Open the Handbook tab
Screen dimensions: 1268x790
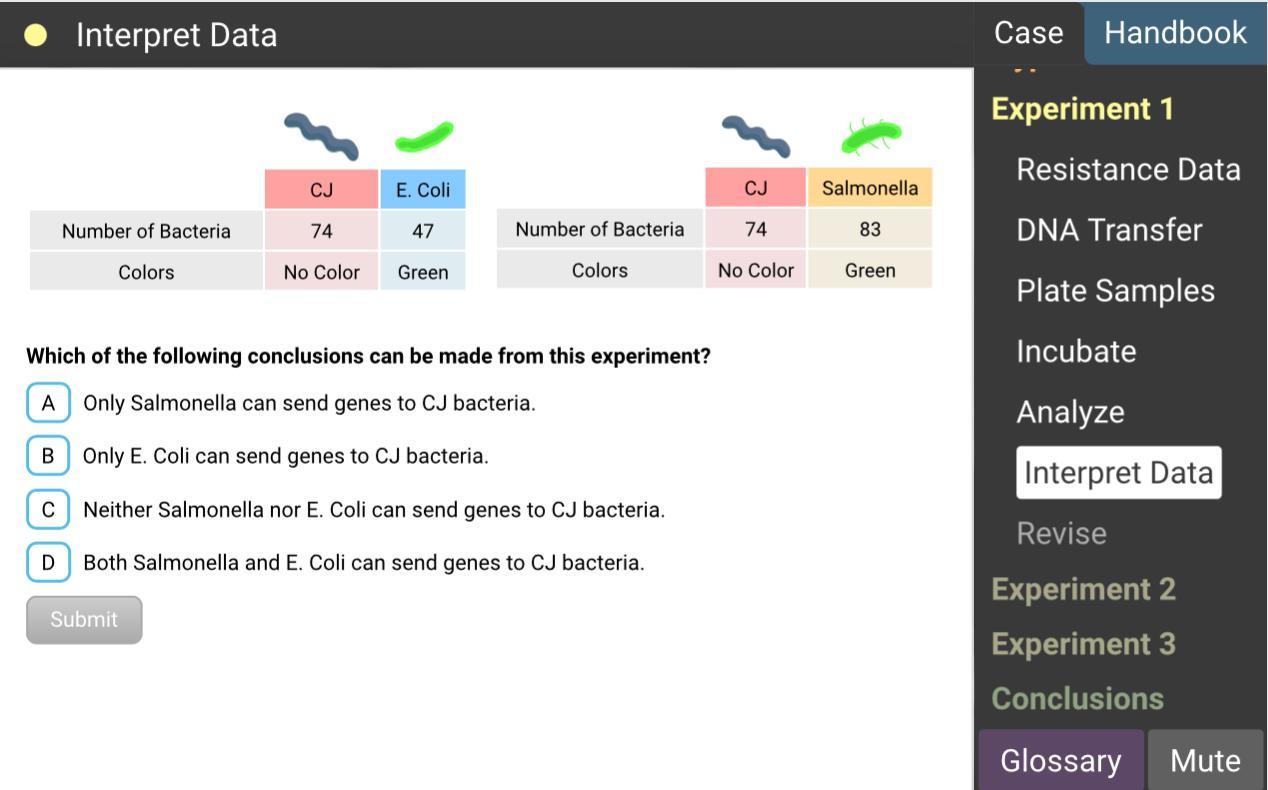click(x=1175, y=33)
